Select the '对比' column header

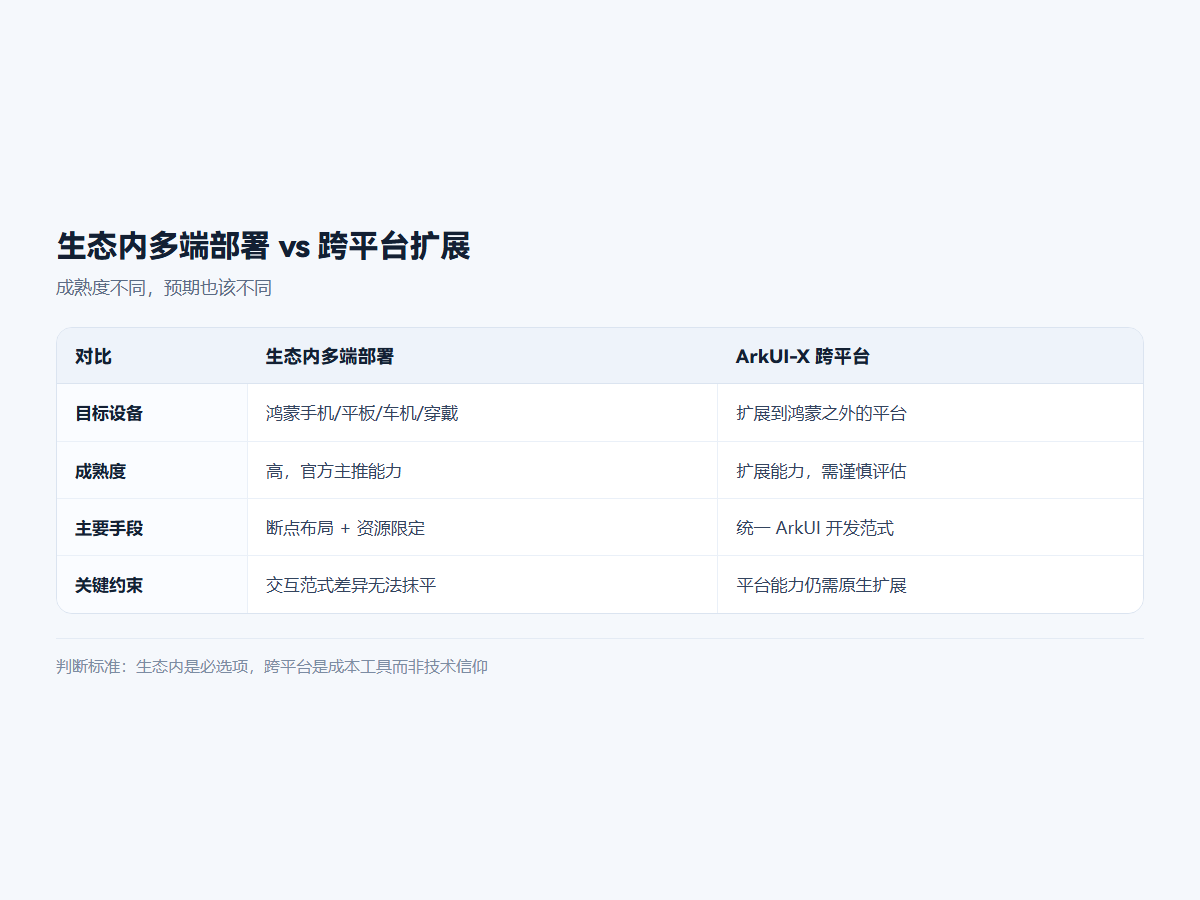pyautogui.click(x=152, y=356)
